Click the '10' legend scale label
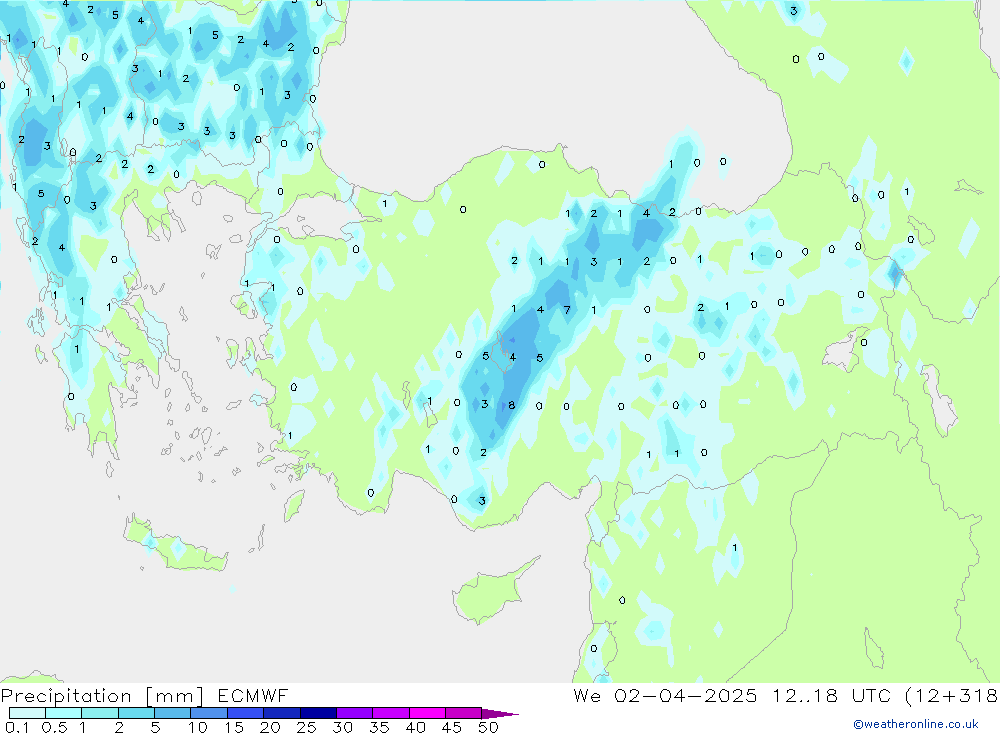This screenshot has width=1000, height=733. pos(198,727)
